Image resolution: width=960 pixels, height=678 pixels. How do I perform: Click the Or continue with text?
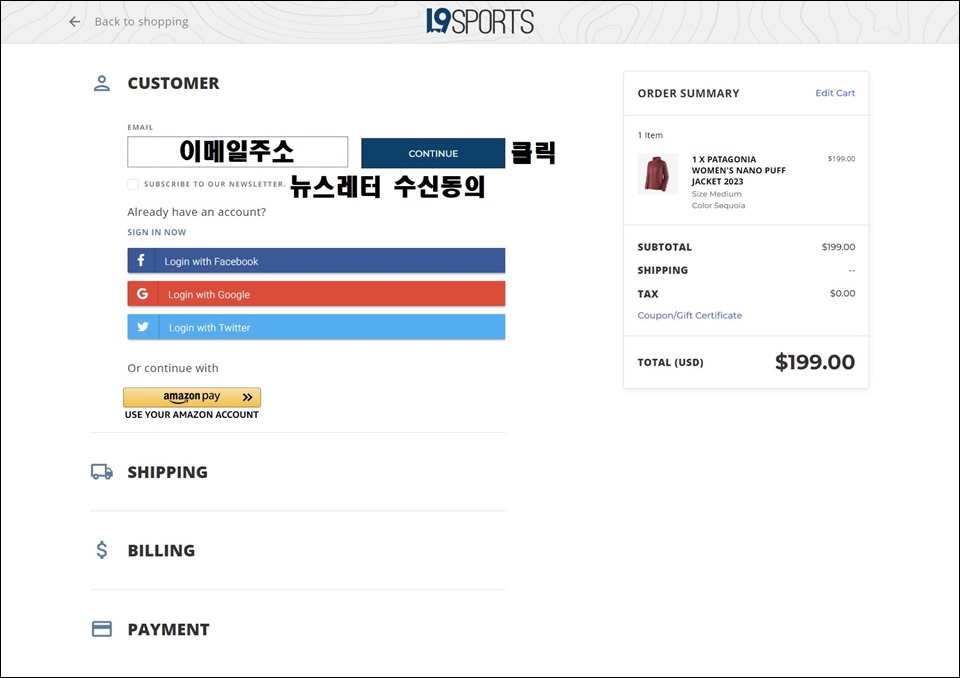(173, 368)
